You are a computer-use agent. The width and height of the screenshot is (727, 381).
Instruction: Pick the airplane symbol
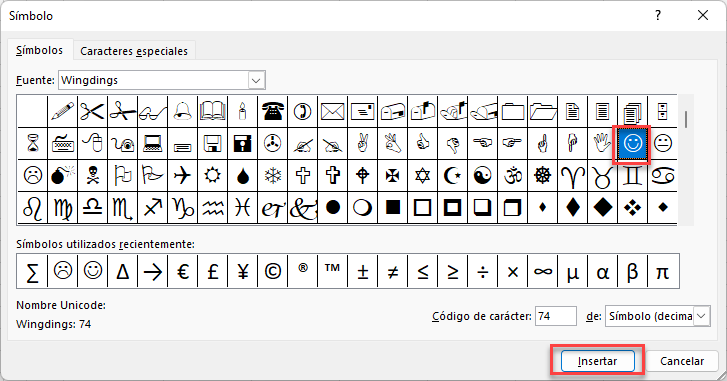tap(183, 176)
